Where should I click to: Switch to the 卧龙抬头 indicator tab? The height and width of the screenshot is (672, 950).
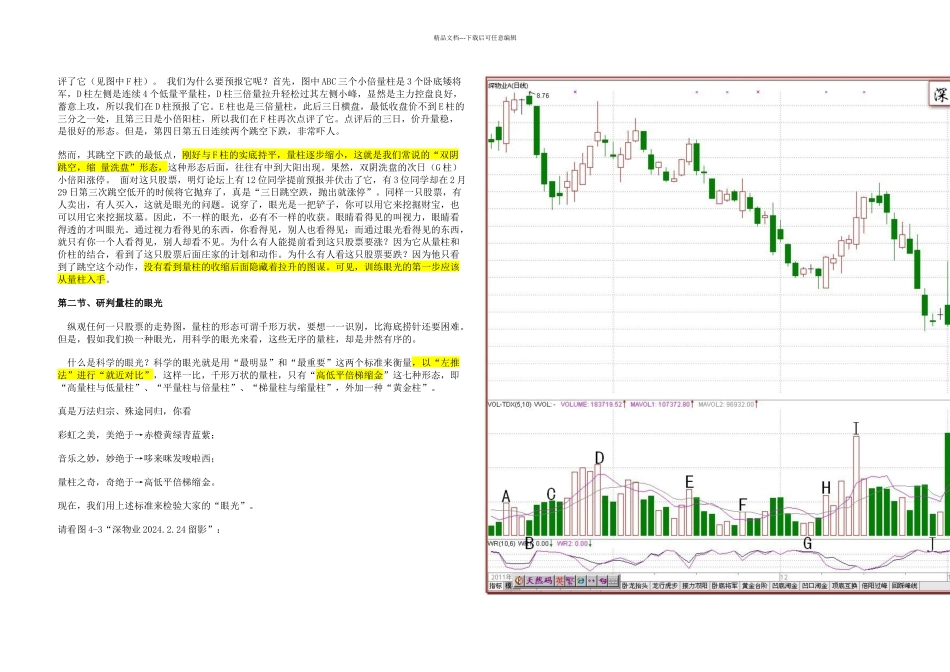634,586
